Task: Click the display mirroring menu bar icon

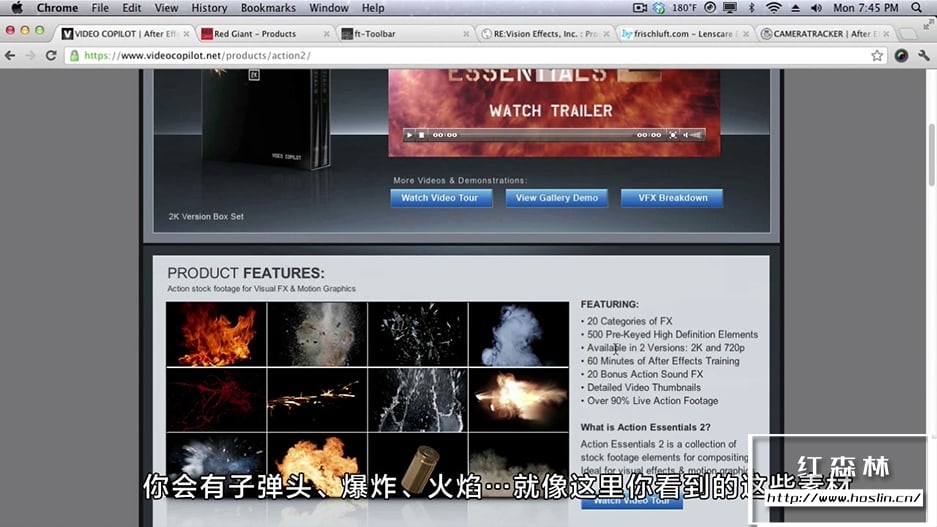Action: 730,8
